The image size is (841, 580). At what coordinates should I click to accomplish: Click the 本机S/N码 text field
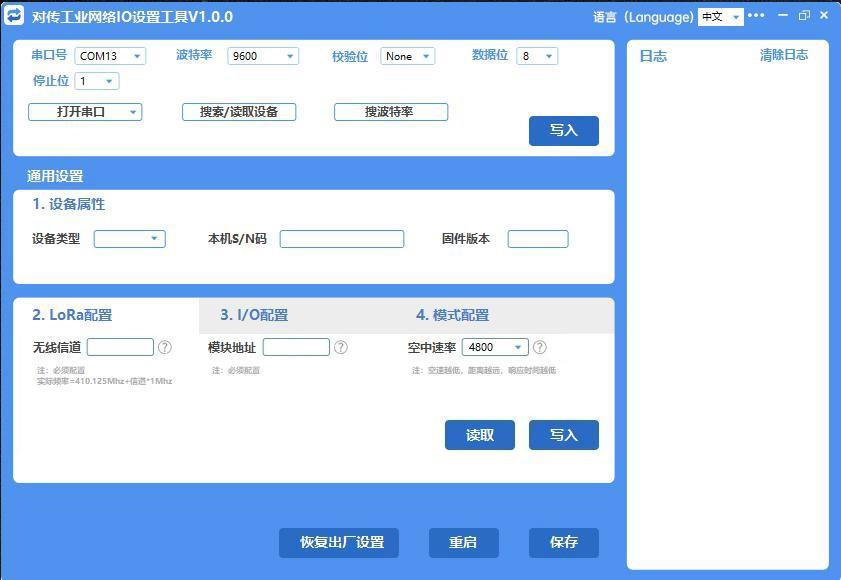click(342, 239)
